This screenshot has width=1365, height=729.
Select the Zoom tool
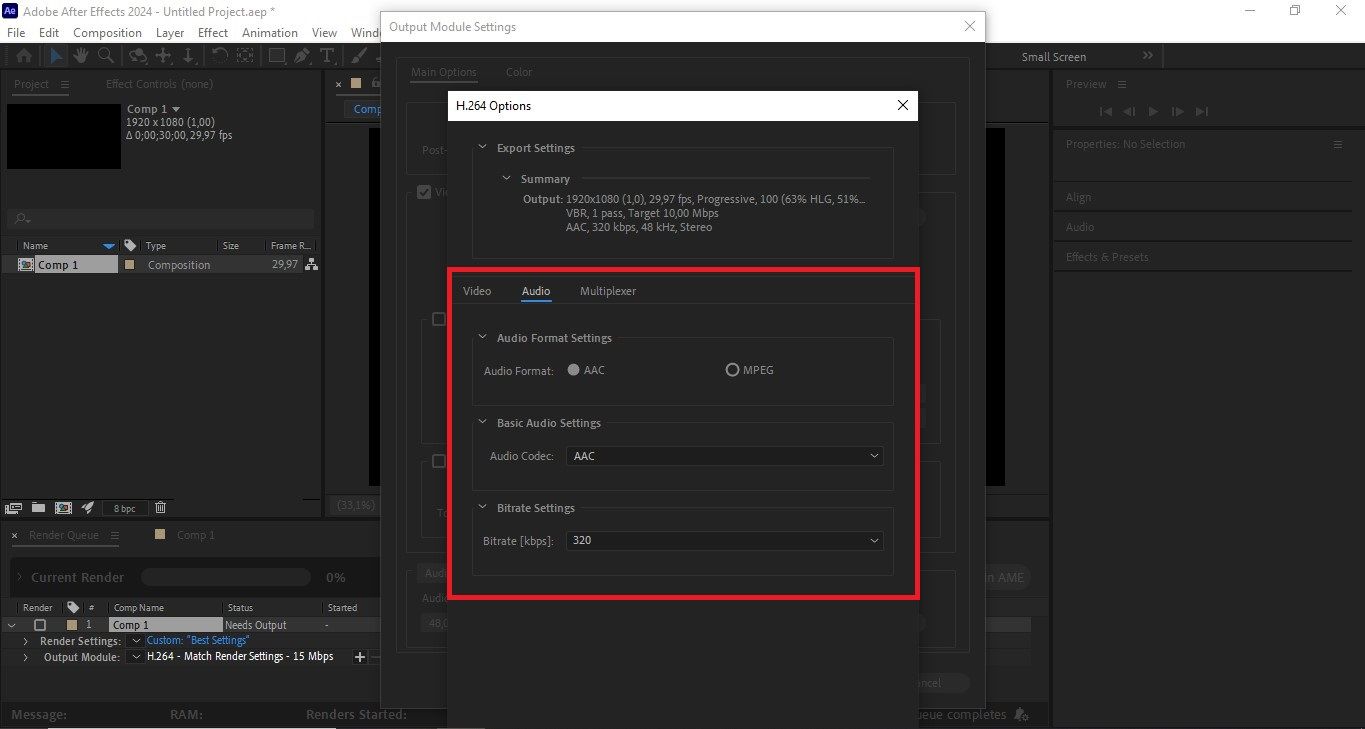(105, 56)
